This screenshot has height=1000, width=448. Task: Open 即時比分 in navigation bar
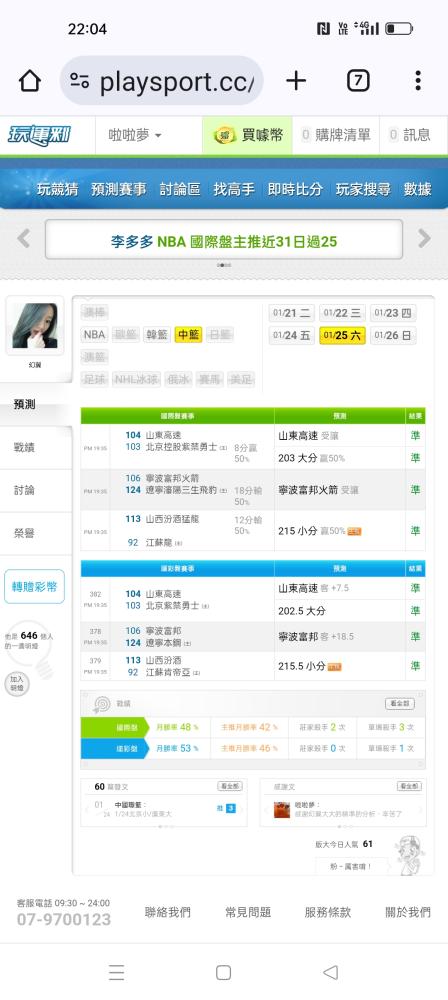click(295, 189)
